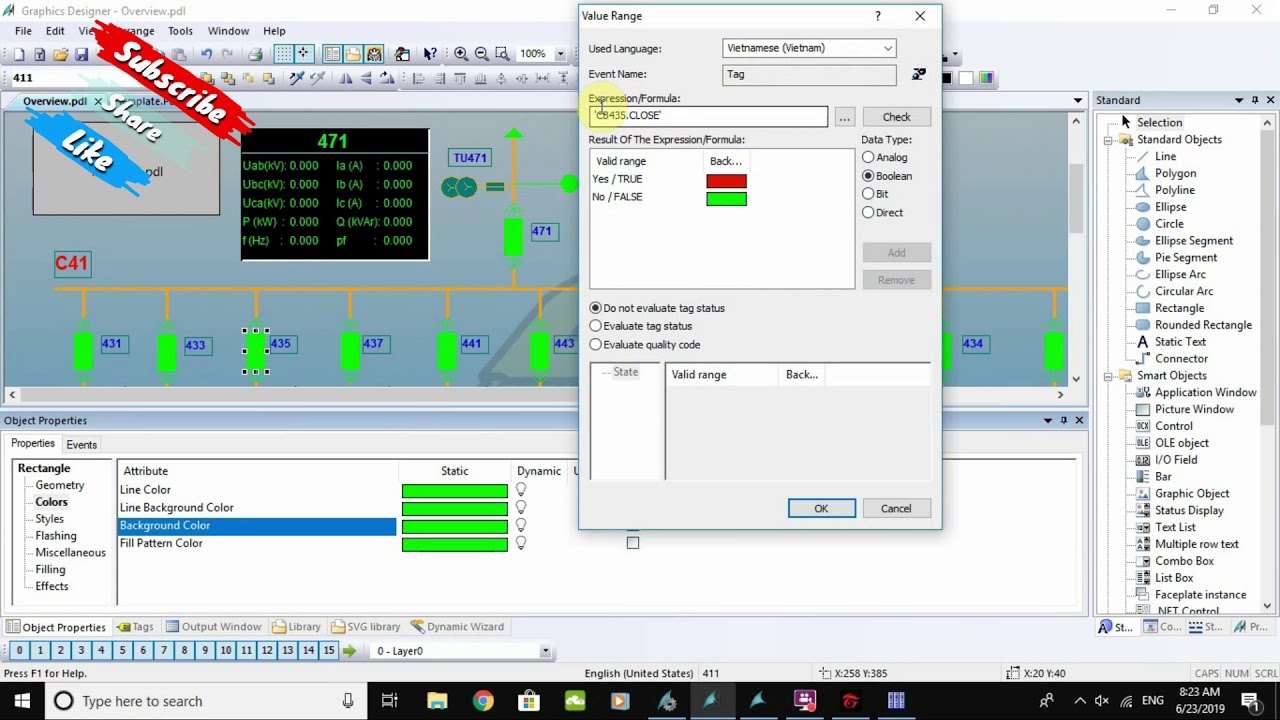Viewport: 1280px width, 720px height.
Task: Open the Layer0 layer dropdown
Action: tap(545, 651)
